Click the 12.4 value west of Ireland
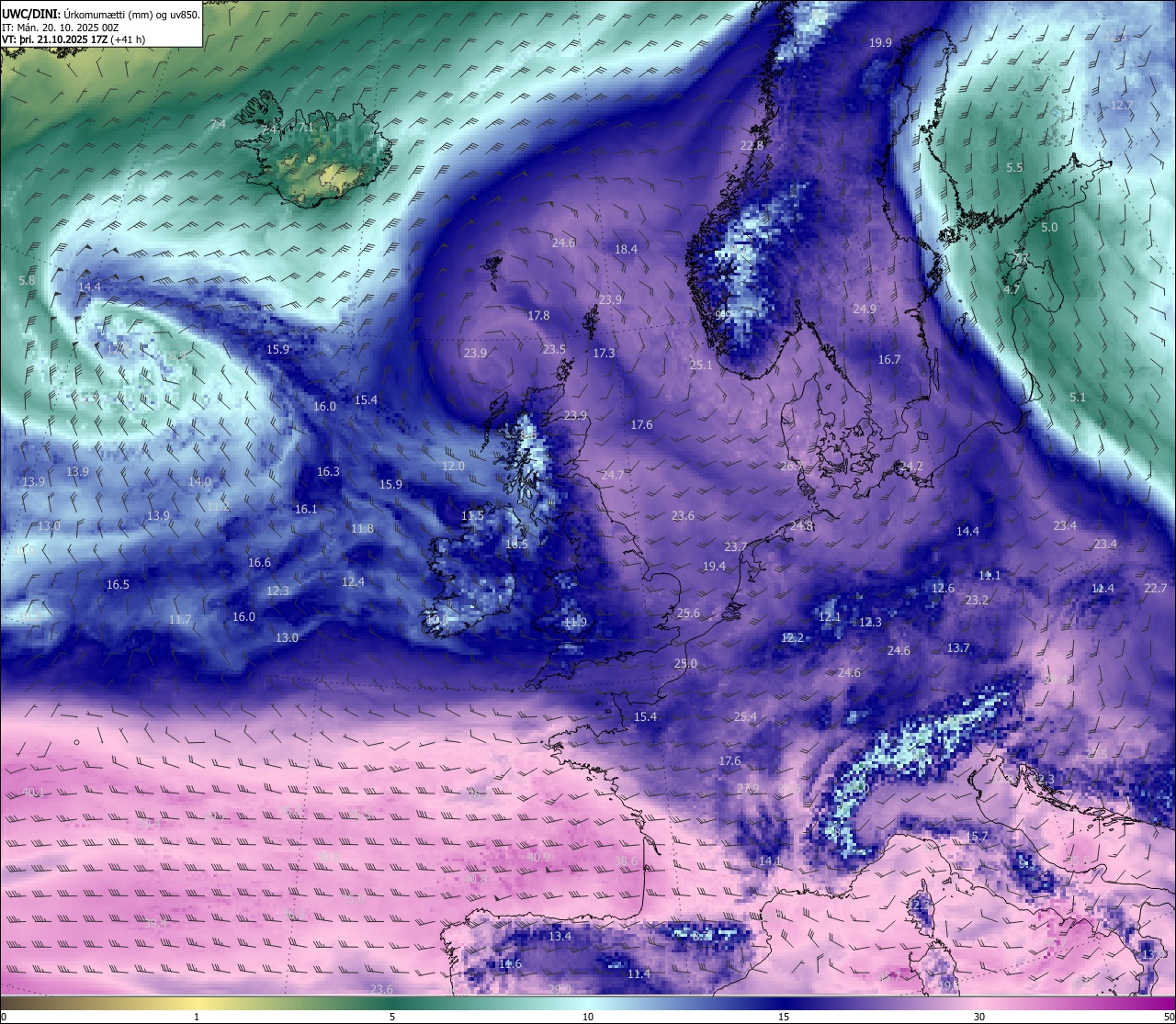Screen dimensions: 1176x1024 click(353, 581)
